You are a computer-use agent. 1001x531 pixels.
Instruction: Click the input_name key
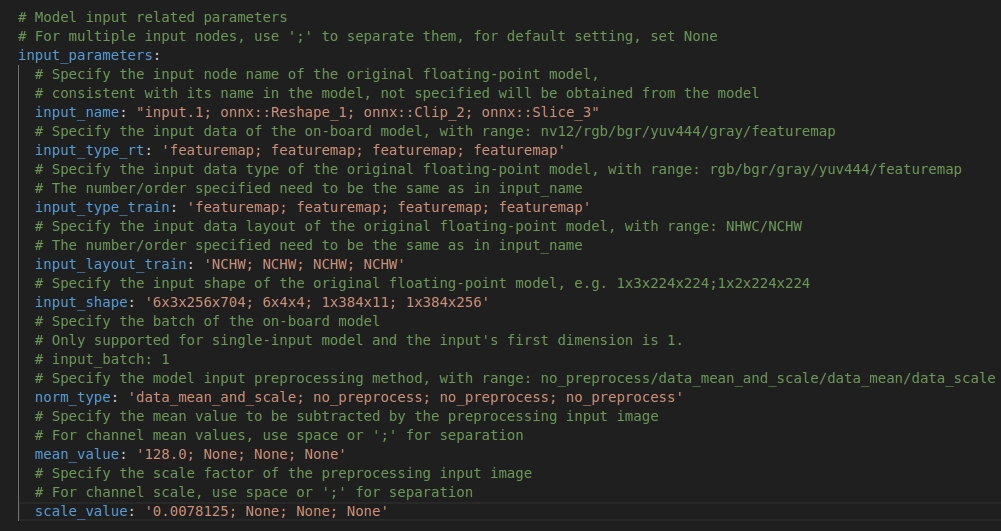point(77,112)
